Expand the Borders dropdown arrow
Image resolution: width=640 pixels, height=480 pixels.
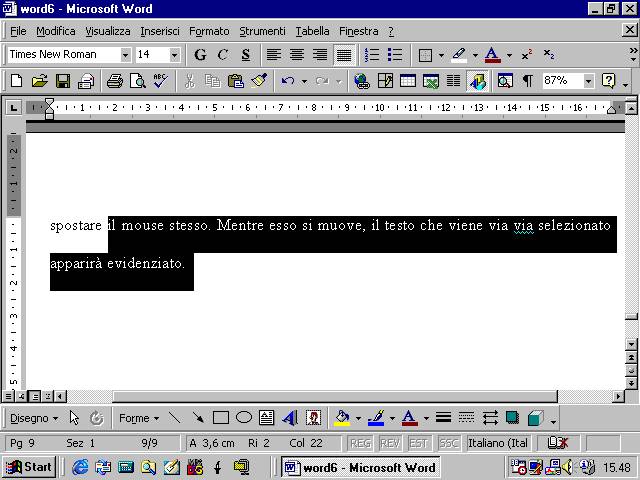[x=441, y=55]
